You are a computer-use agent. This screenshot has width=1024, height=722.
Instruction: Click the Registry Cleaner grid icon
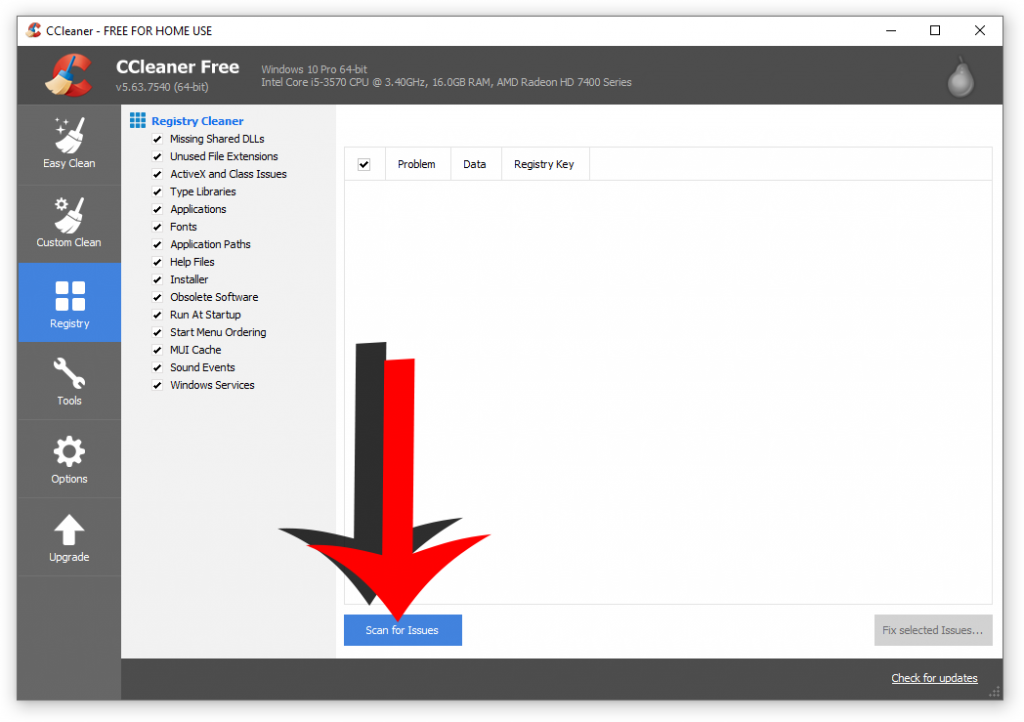138,121
